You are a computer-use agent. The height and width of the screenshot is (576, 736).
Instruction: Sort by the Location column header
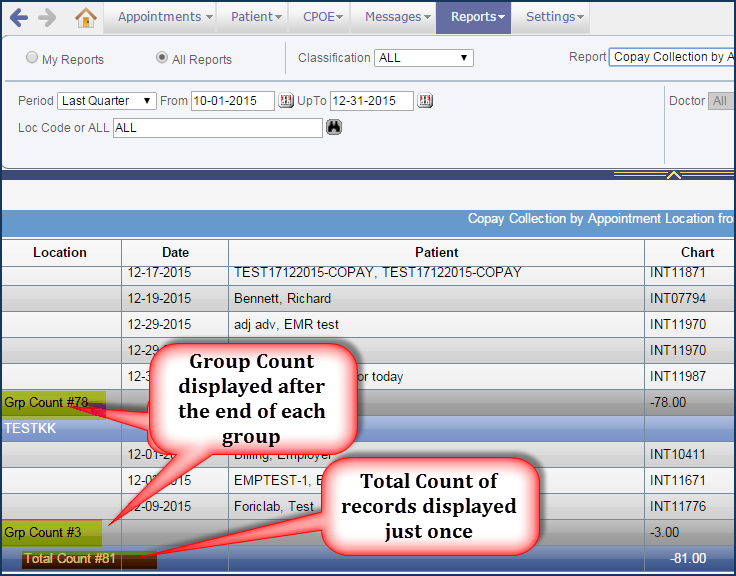click(x=60, y=253)
